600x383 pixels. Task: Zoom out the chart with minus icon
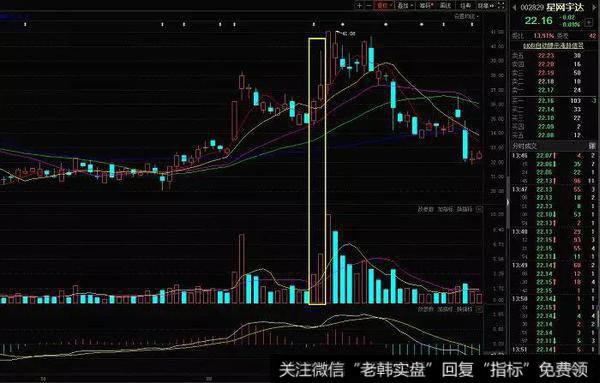coord(368,5)
